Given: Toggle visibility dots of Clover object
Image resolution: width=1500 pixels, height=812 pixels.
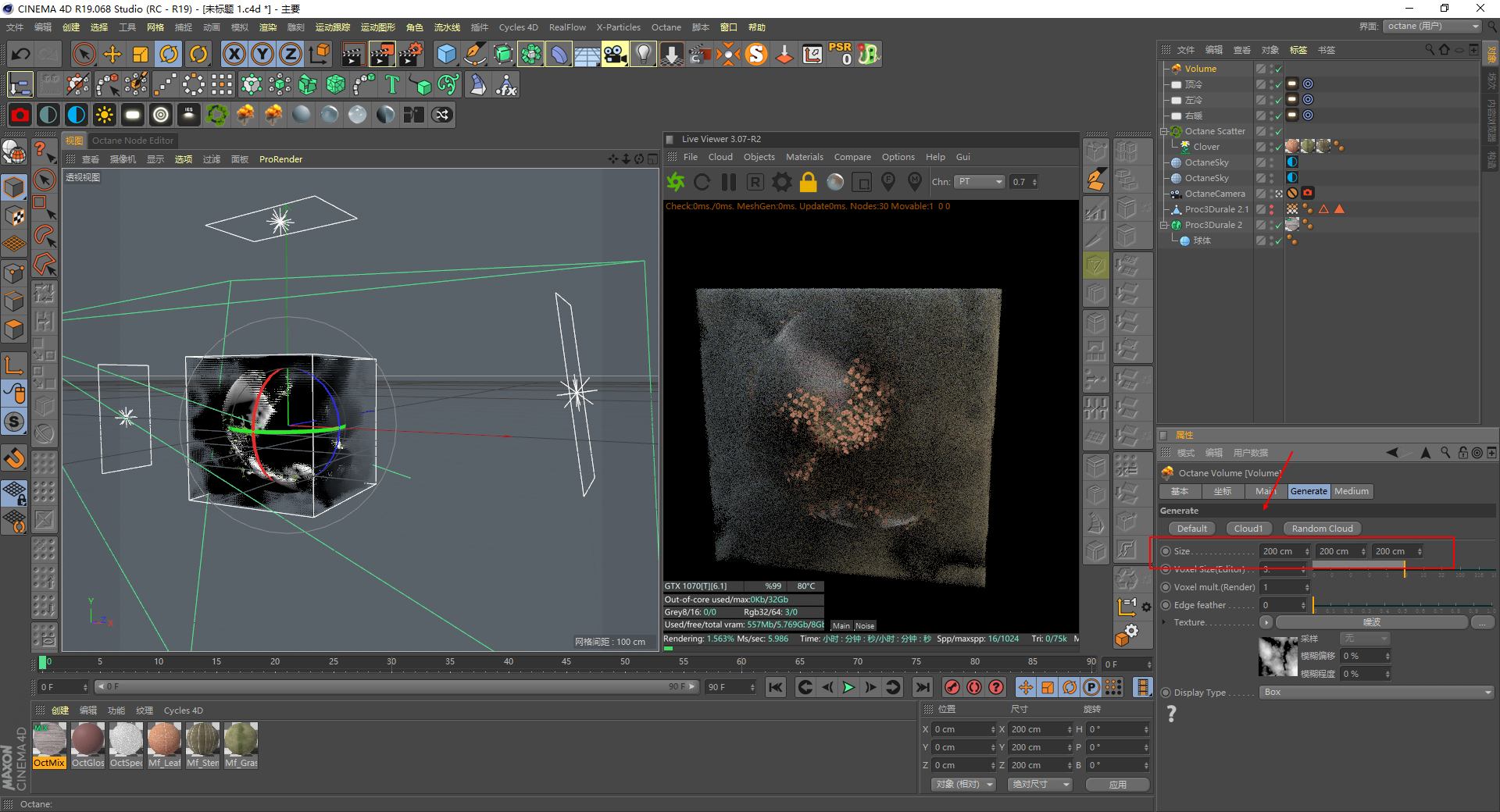Looking at the screenshot, I should pyautogui.click(x=1272, y=147).
